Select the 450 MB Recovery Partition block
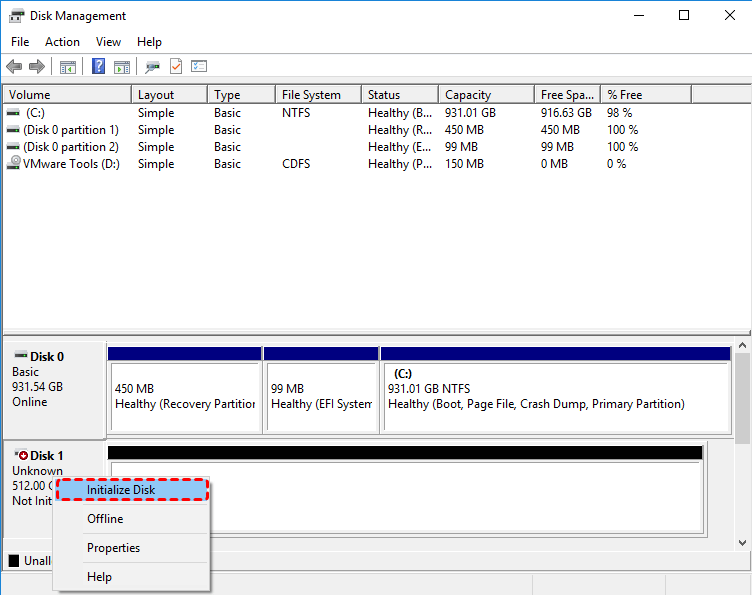Image resolution: width=752 pixels, height=595 pixels. click(184, 396)
